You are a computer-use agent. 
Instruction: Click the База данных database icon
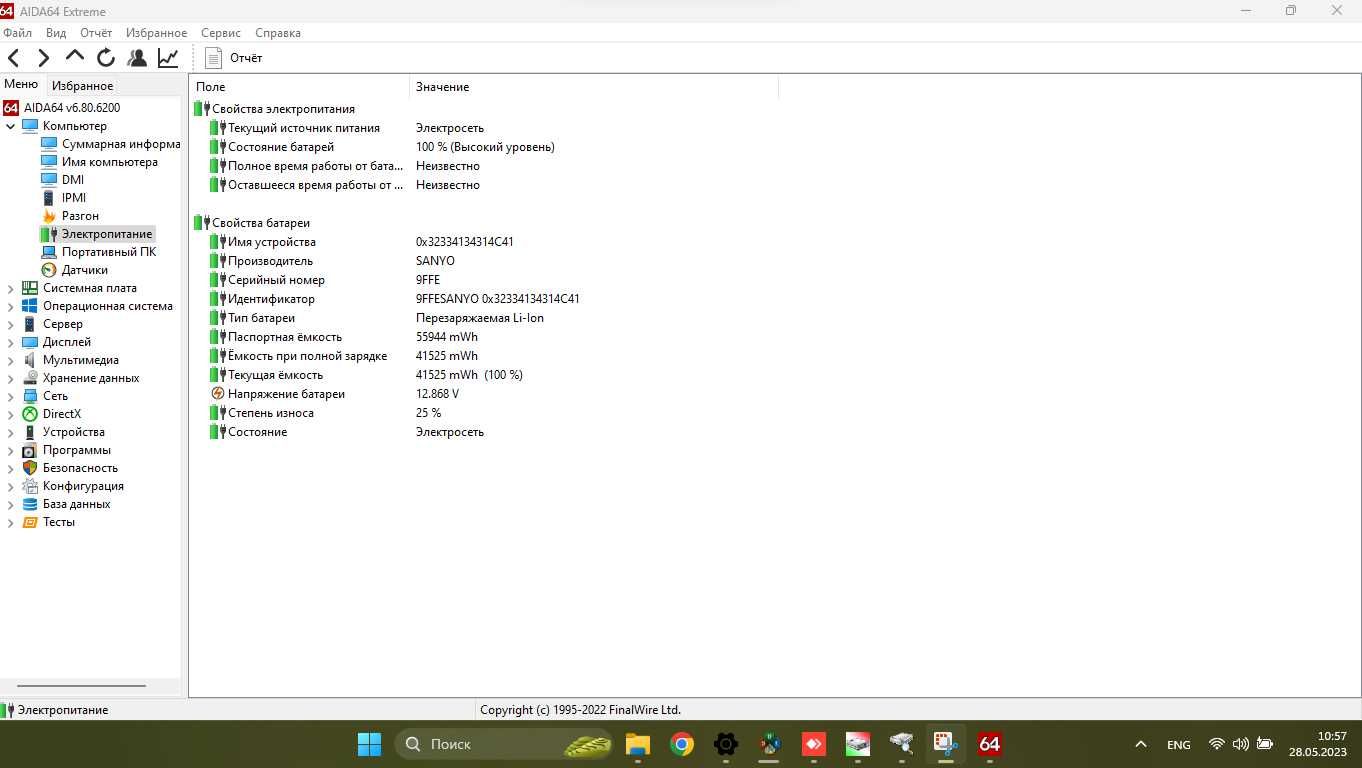point(30,504)
